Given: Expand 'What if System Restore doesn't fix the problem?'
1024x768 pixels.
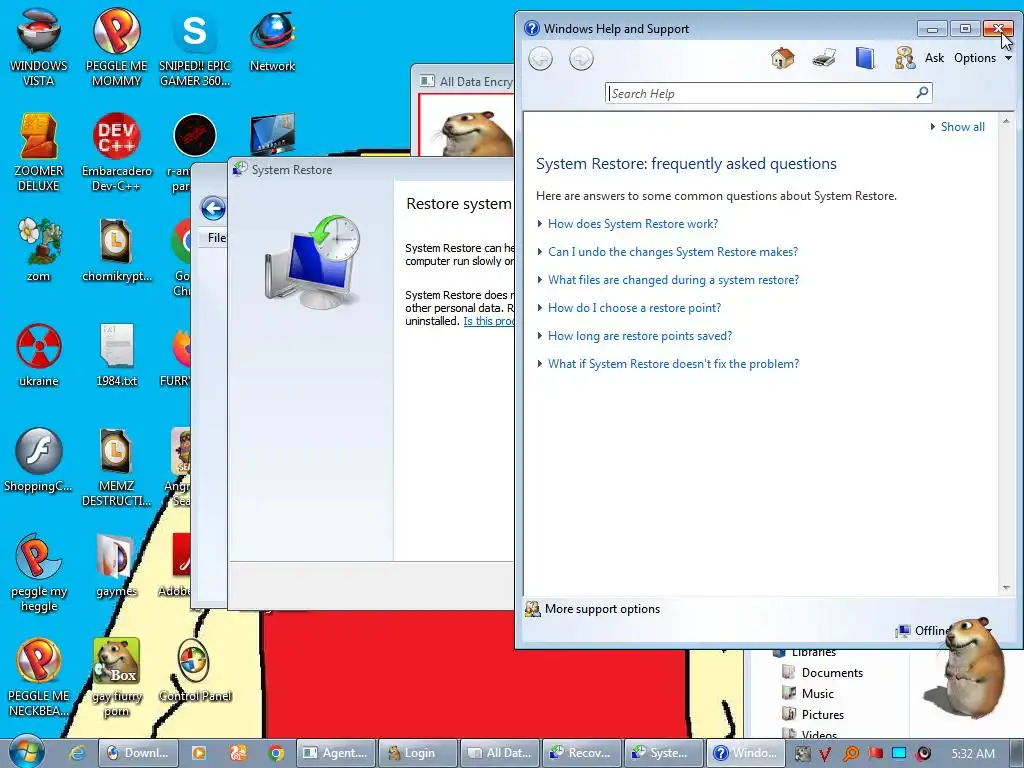Looking at the screenshot, I should point(673,364).
